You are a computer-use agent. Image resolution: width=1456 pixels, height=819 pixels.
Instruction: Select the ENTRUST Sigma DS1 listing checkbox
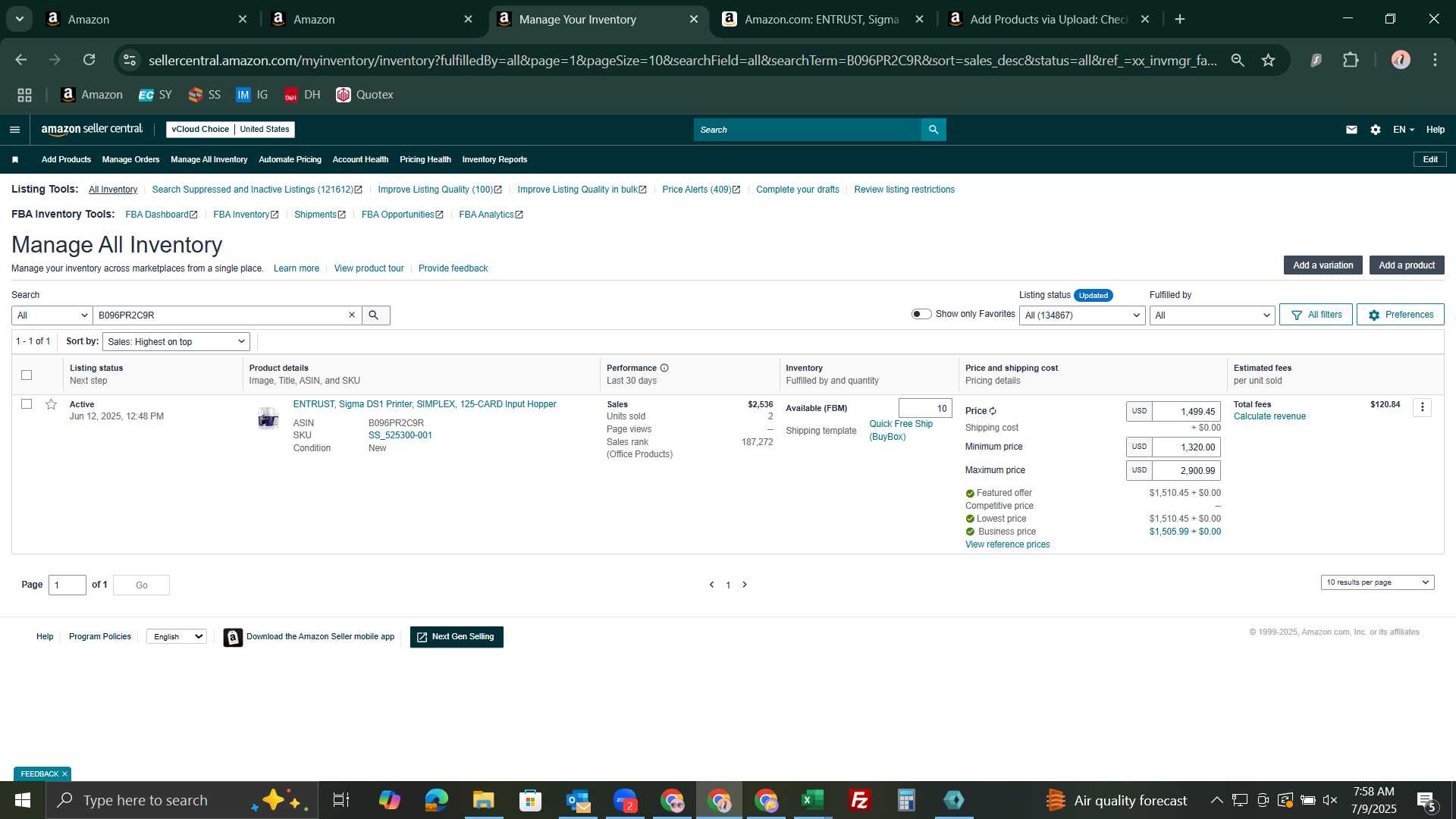(27, 404)
